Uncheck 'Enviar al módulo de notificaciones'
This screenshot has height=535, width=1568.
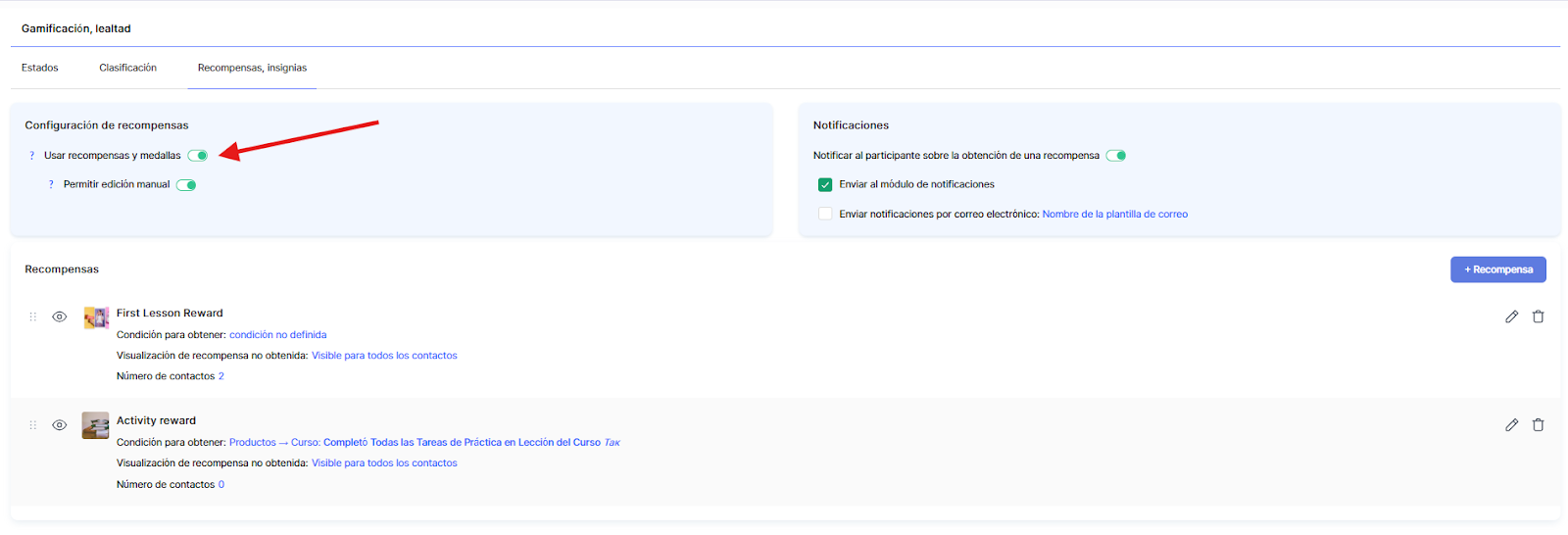[x=825, y=184]
